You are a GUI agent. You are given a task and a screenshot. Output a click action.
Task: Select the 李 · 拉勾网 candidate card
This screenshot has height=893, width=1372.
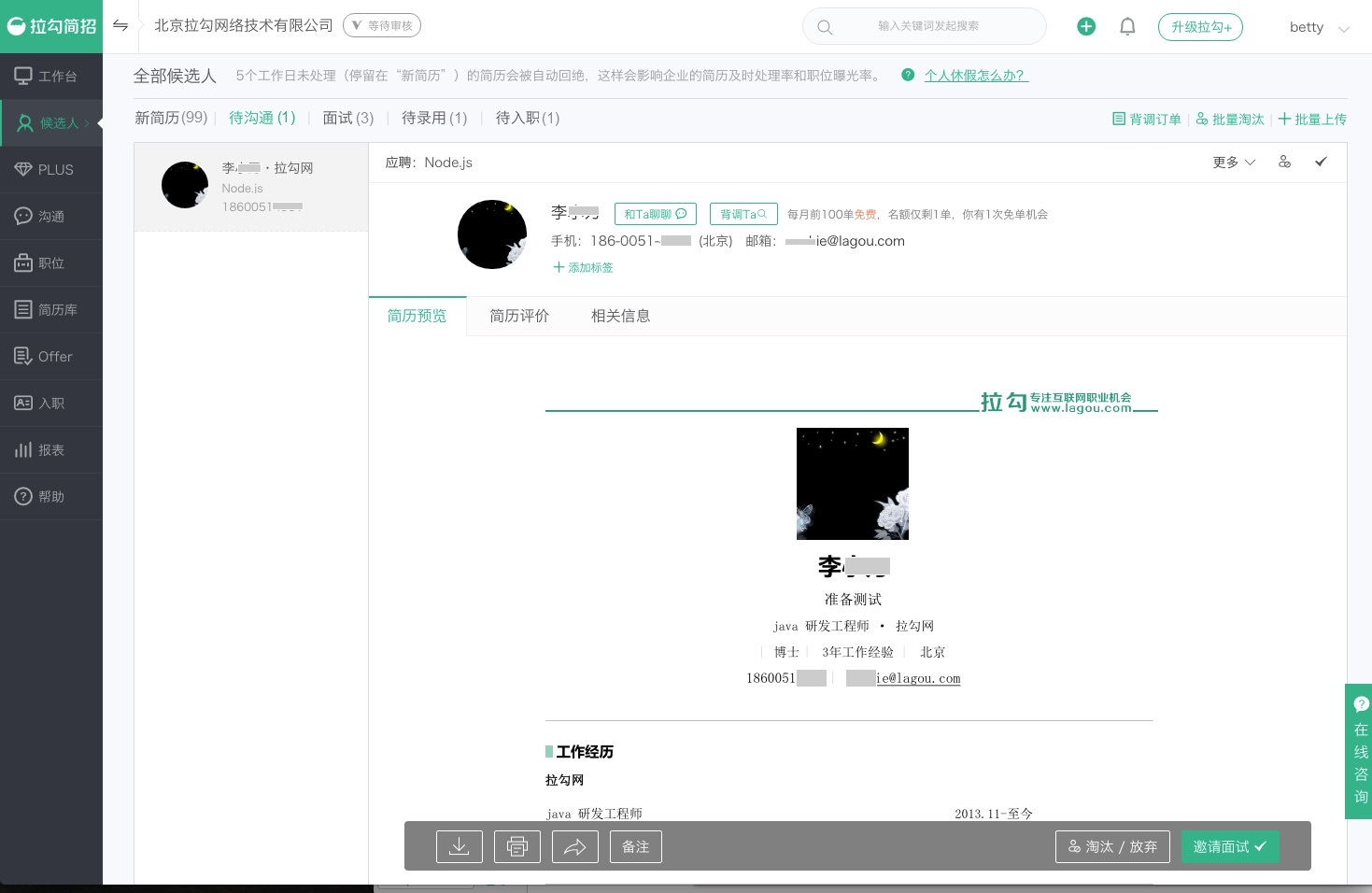tap(251, 187)
